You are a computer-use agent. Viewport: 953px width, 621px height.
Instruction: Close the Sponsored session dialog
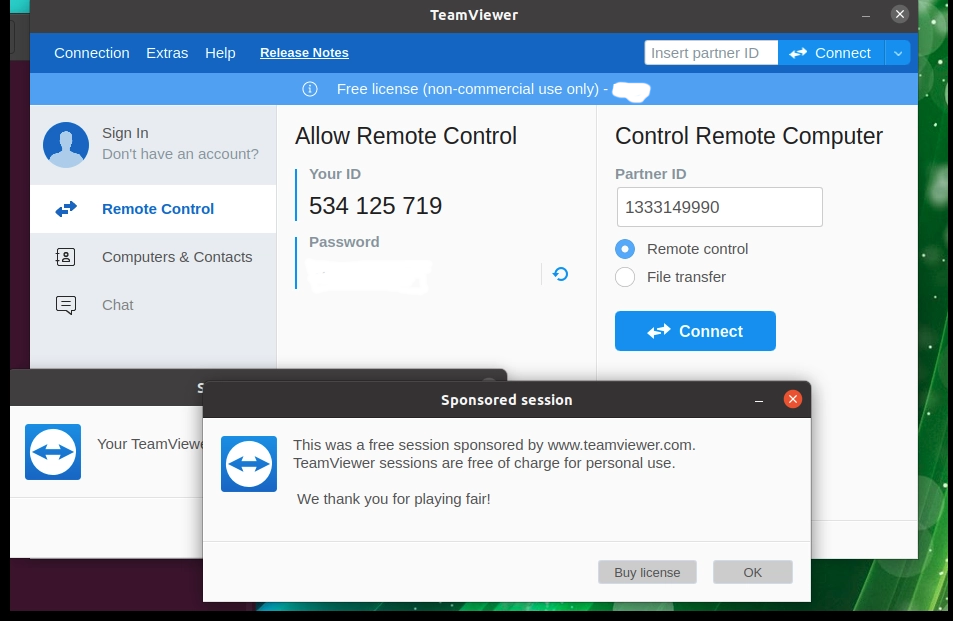pos(793,399)
